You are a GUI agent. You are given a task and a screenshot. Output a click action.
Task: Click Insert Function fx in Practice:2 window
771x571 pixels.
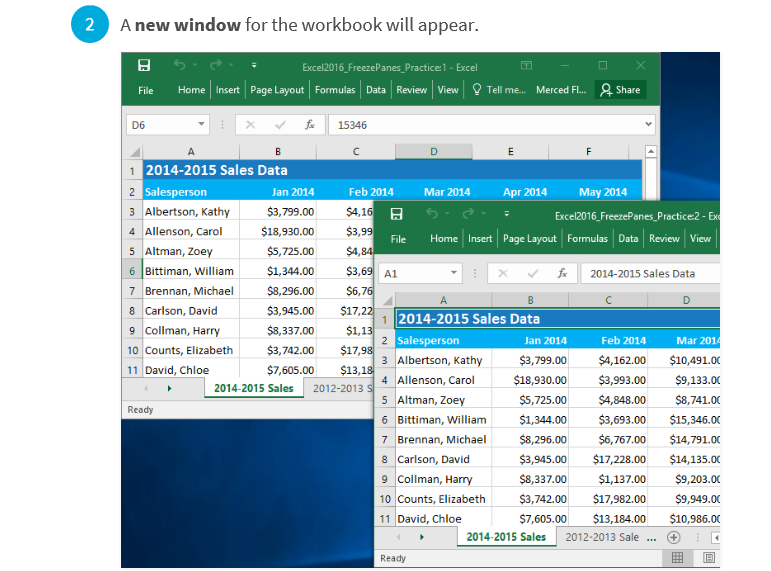pos(562,273)
